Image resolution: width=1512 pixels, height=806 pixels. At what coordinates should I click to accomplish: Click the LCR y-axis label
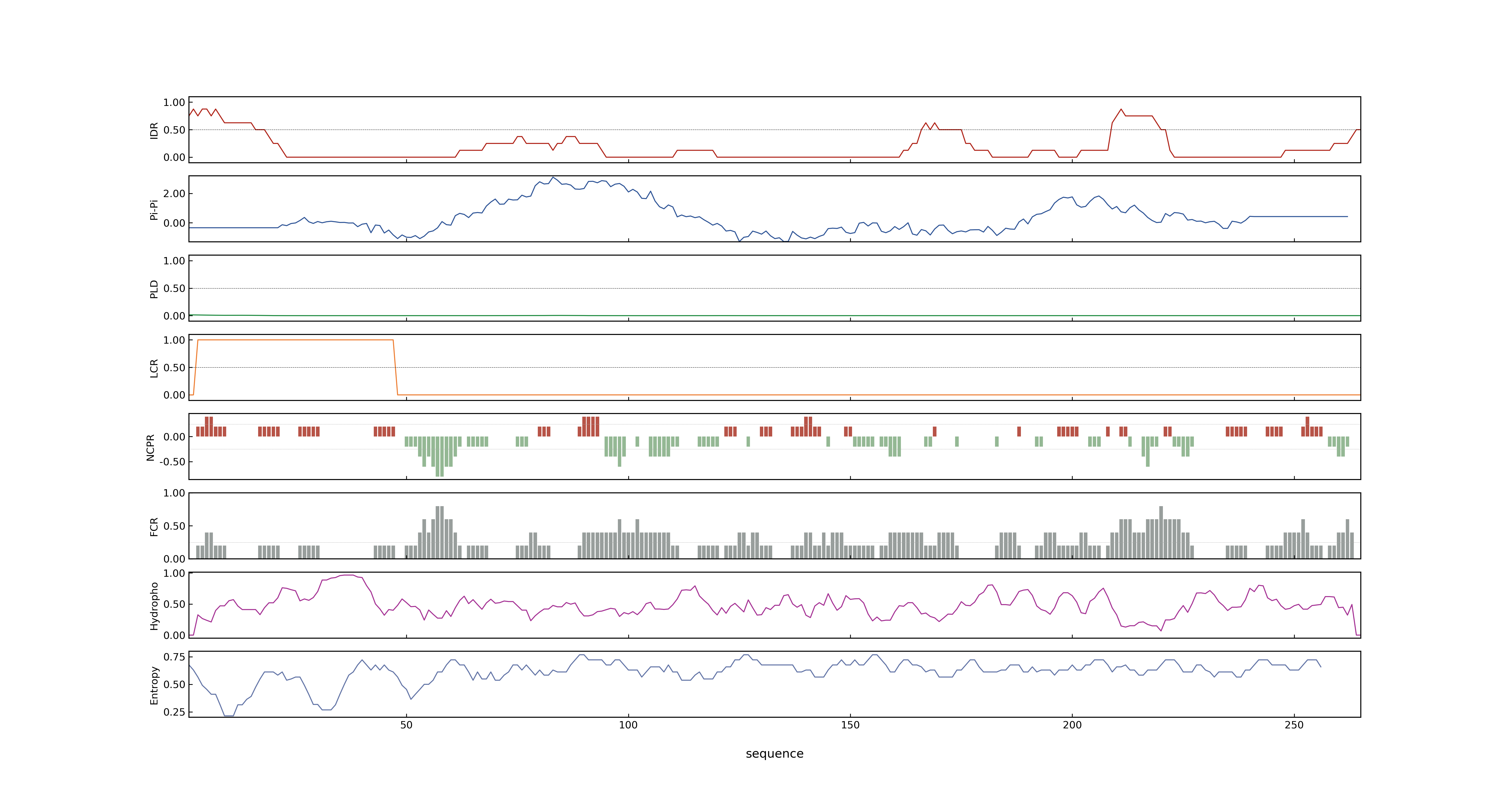click(x=154, y=368)
